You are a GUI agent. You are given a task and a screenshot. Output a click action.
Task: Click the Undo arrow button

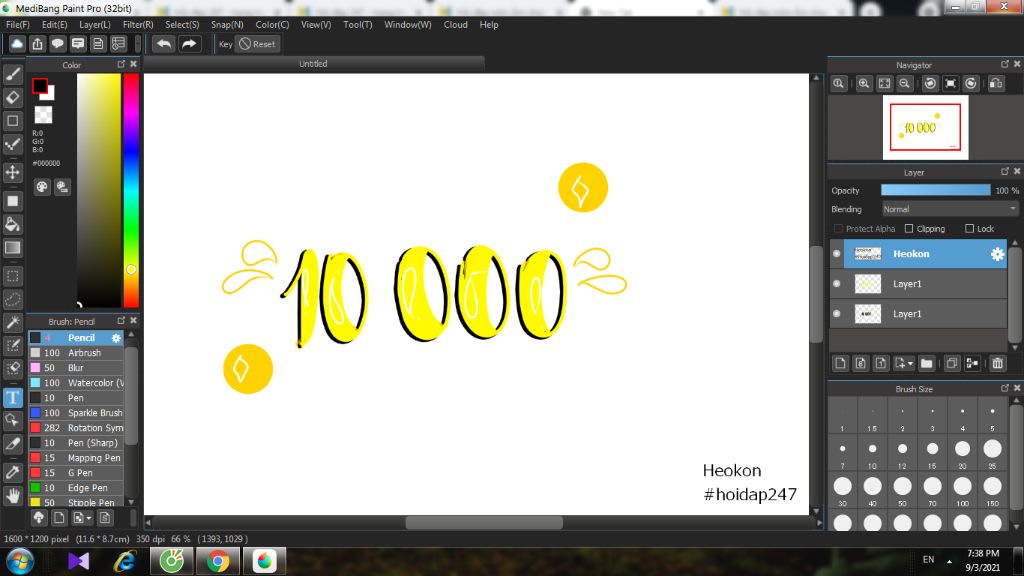[164, 44]
